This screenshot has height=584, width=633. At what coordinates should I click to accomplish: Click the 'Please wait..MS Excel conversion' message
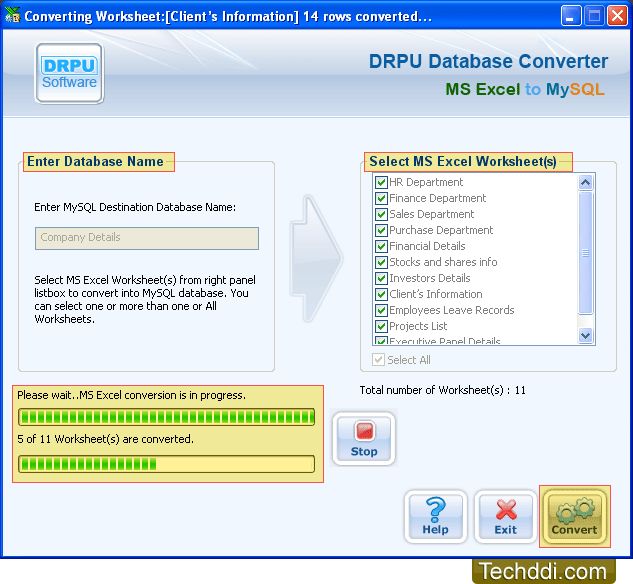click(x=131, y=395)
